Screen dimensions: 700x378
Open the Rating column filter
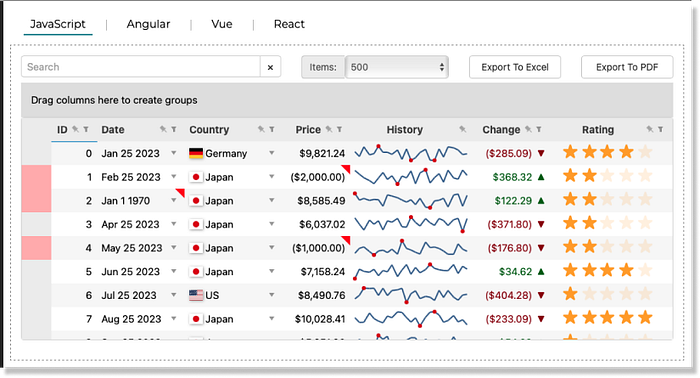tap(660, 129)
